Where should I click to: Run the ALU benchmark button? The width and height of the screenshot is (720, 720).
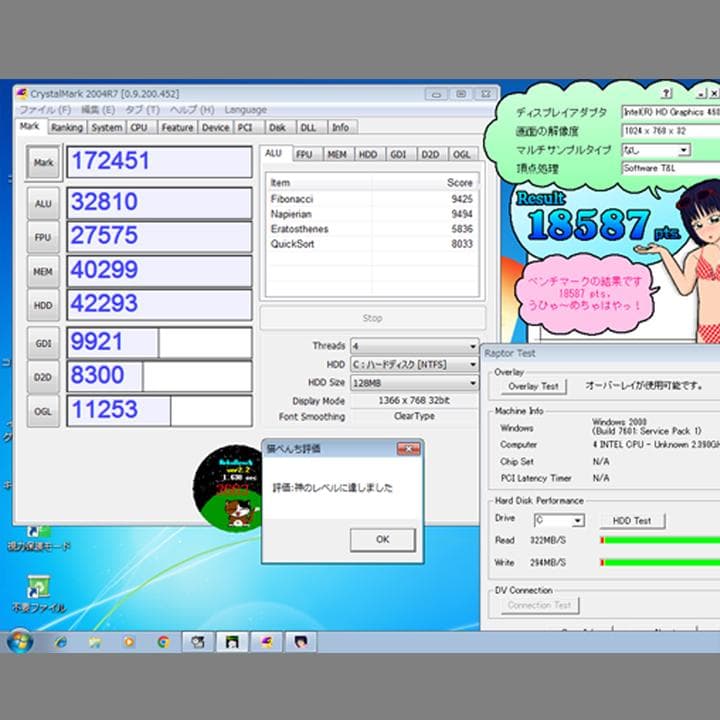[x=43, y=204]
